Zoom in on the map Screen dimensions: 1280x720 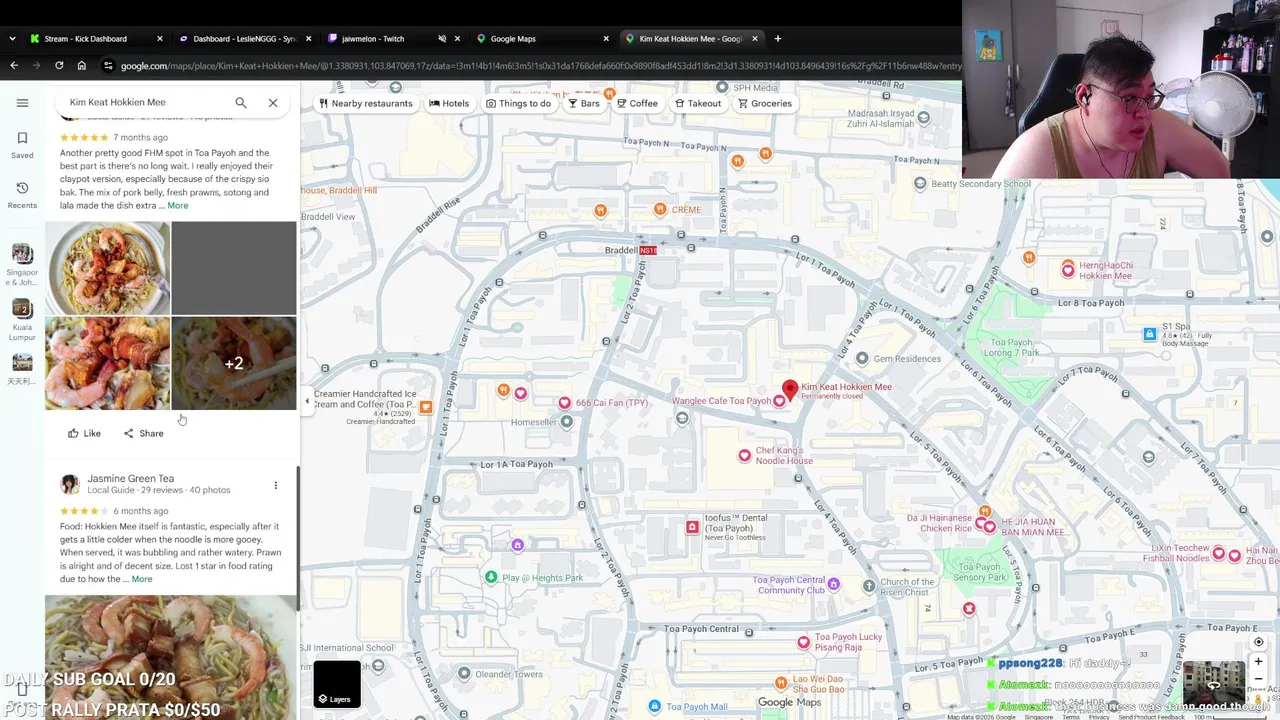point(1259,661)
